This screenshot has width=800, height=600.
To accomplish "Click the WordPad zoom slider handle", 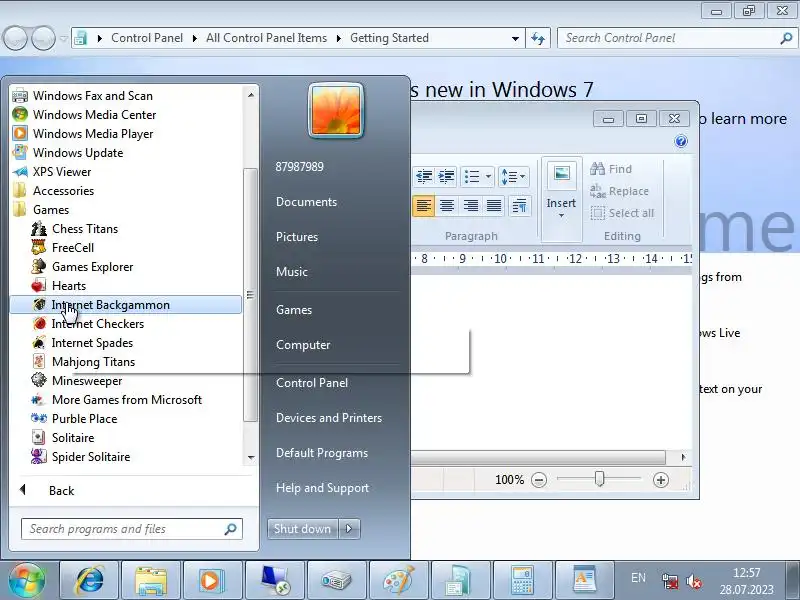I will point(599,479).
